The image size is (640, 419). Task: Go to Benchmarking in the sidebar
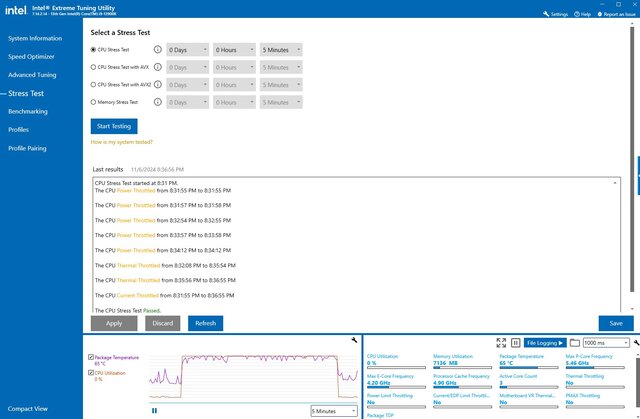click(x=34, y=111)
